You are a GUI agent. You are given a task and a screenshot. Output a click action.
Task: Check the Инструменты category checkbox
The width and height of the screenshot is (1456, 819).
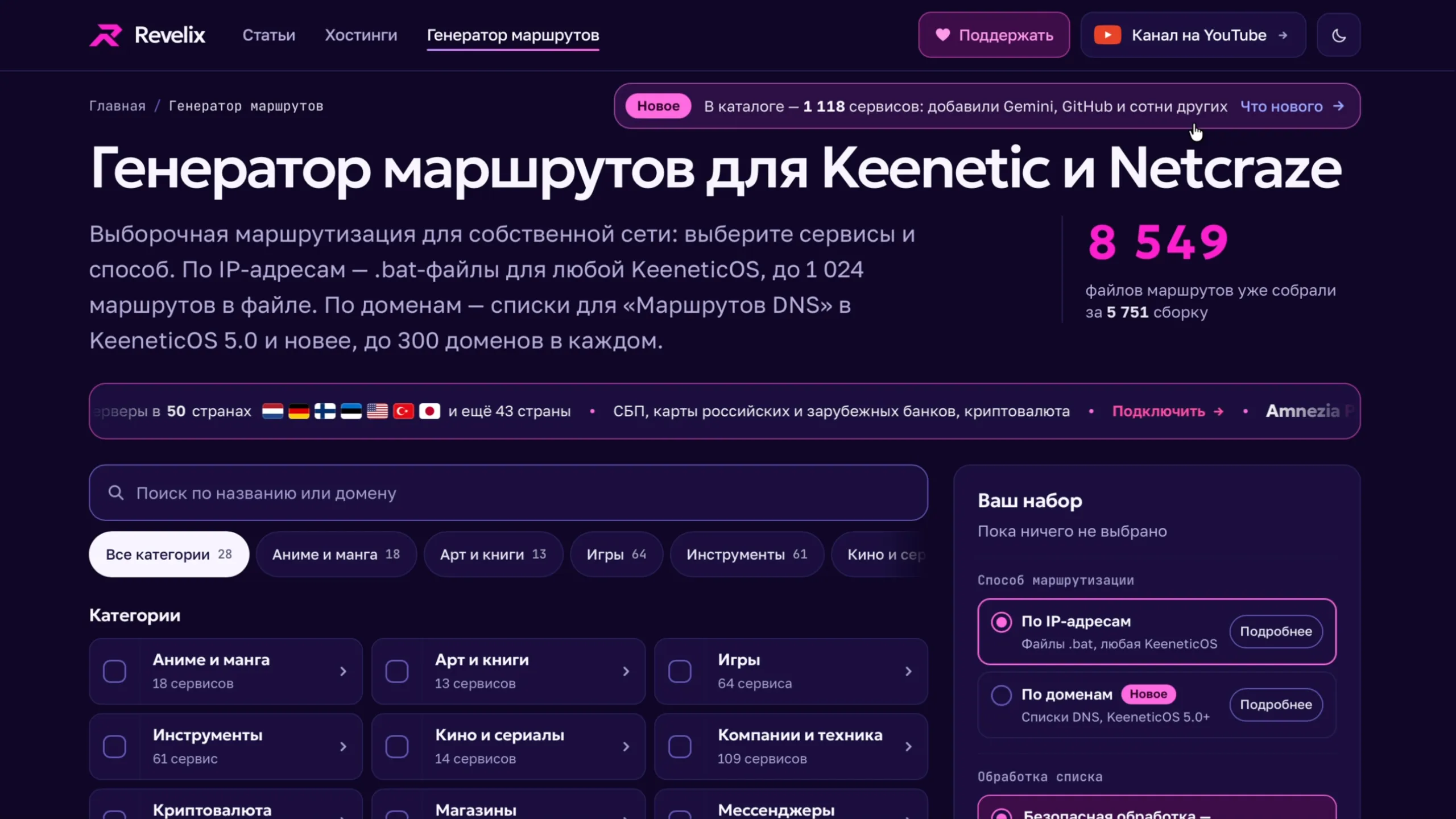pos(114,746)
